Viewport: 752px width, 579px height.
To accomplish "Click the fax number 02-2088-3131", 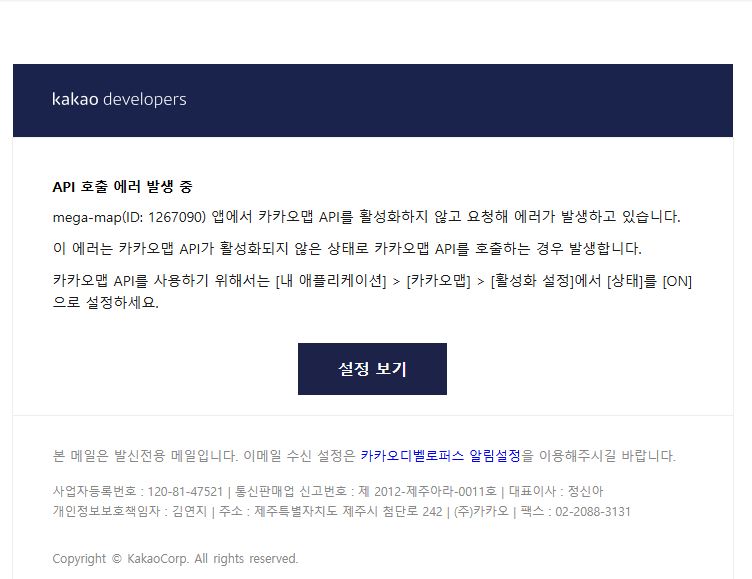I will (594, 512).
